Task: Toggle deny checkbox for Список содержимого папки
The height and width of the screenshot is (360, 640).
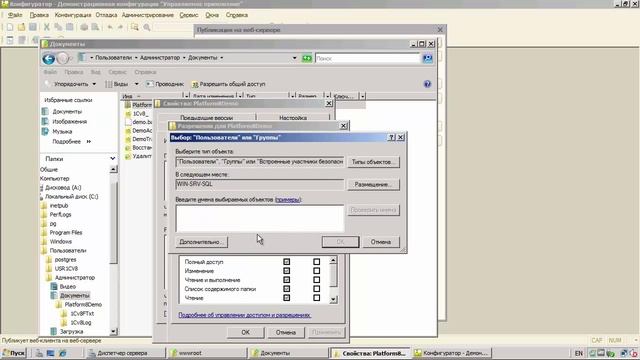Action: pyautogui.click(x=316, y=289)
